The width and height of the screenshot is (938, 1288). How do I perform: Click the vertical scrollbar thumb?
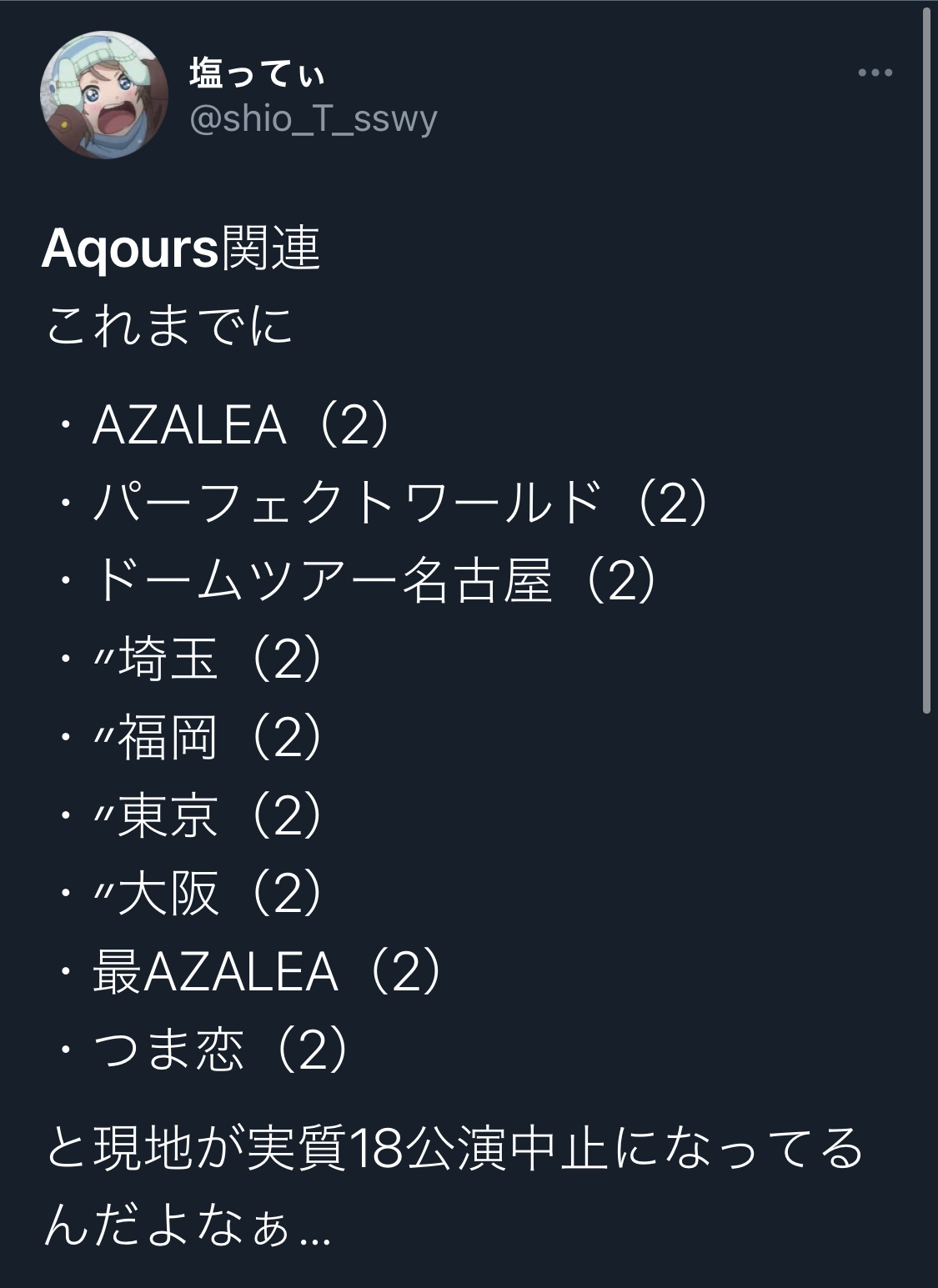click(926, 359)
